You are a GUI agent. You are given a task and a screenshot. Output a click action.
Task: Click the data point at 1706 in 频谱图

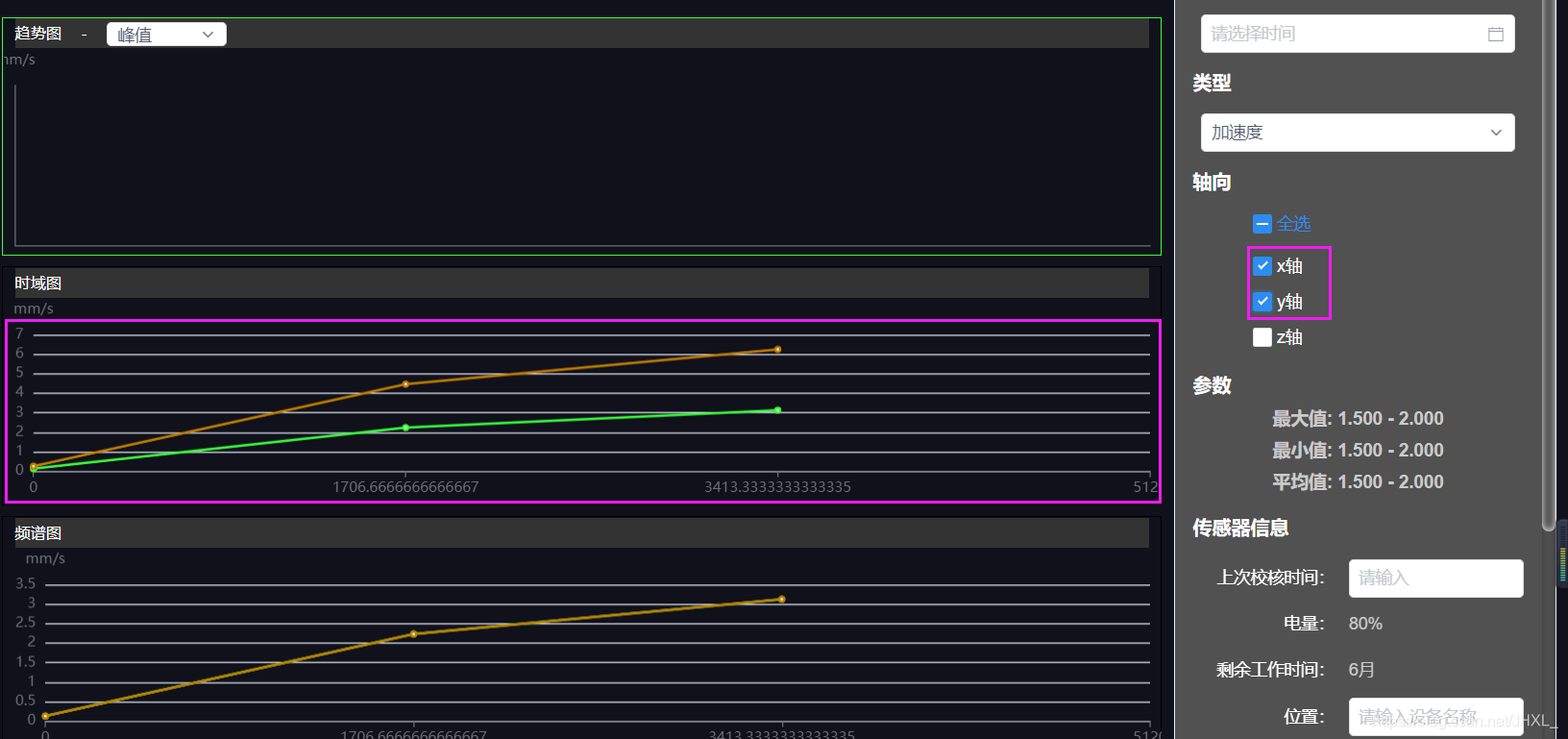click(413, 634)
